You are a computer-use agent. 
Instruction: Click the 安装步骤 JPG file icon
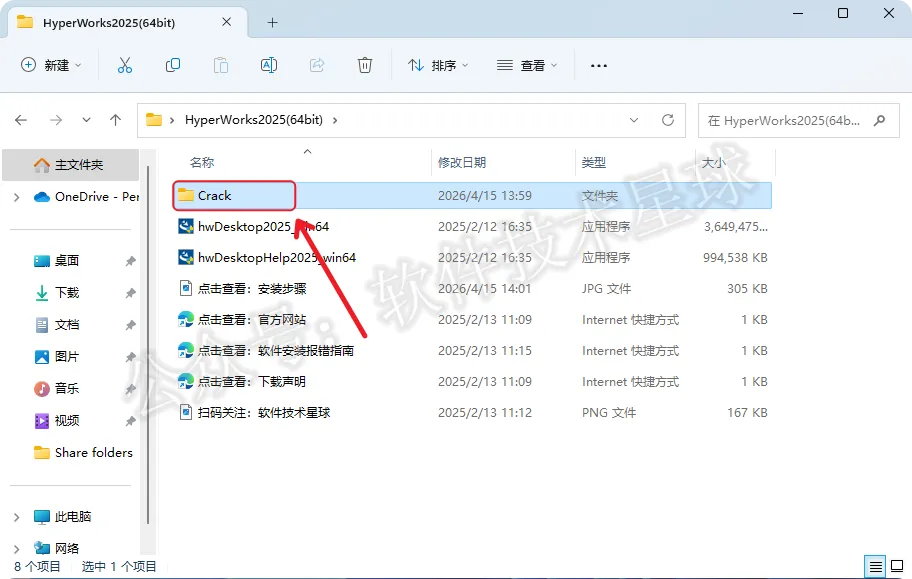(x=186, y=288)
